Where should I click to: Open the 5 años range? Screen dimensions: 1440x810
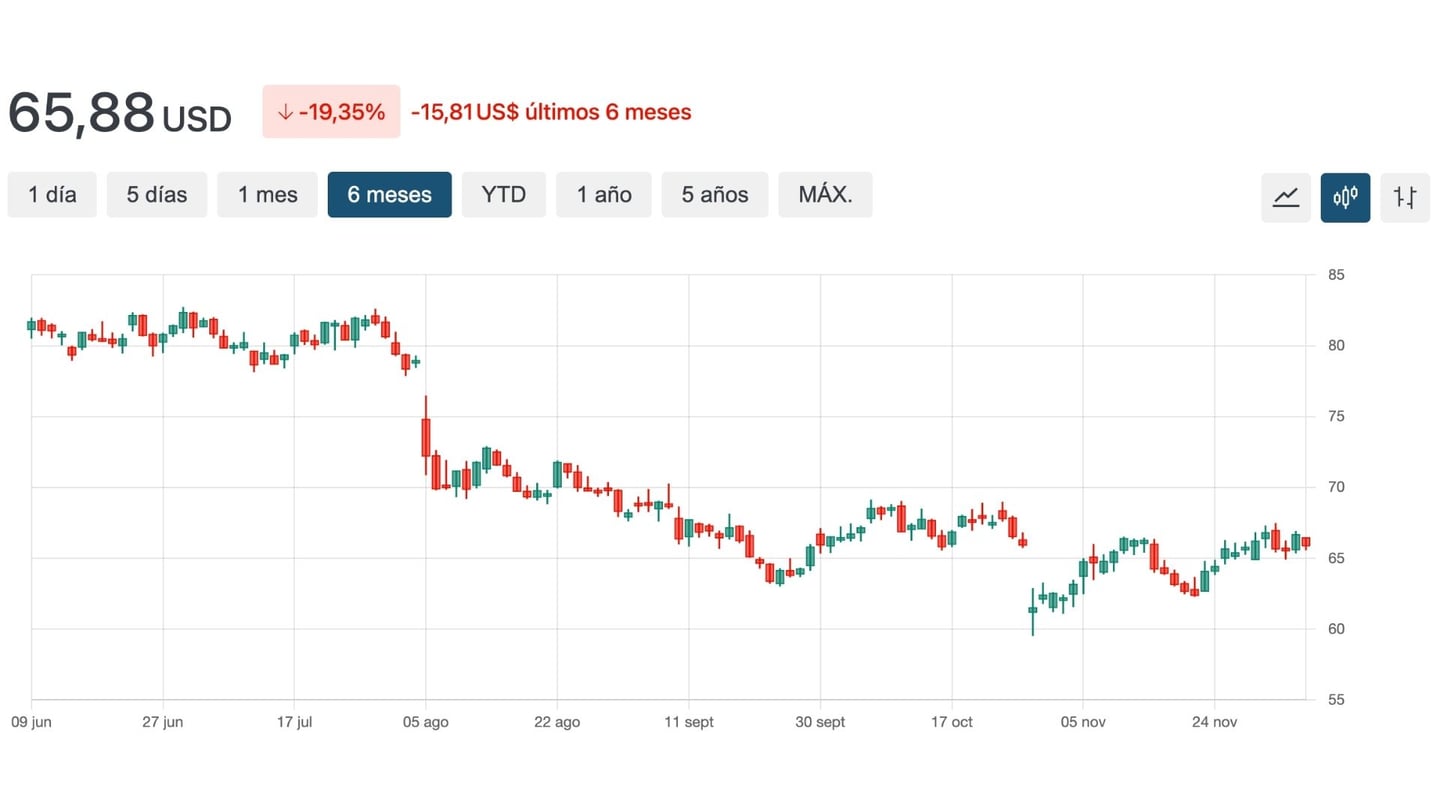click(715, 194)
